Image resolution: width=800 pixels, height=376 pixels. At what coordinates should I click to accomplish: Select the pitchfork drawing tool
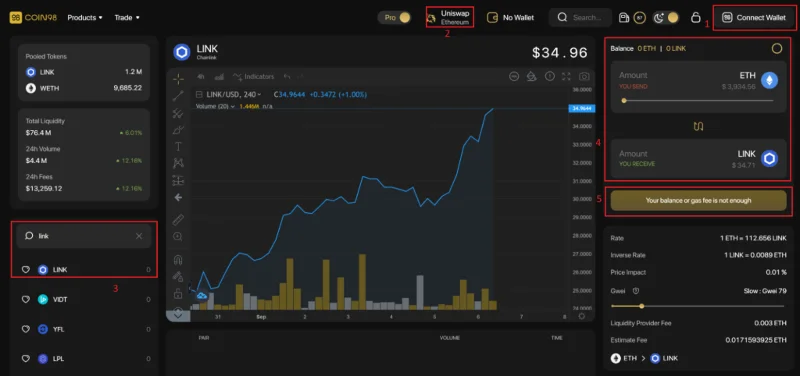pyautogui.click(x=178, y=113)
